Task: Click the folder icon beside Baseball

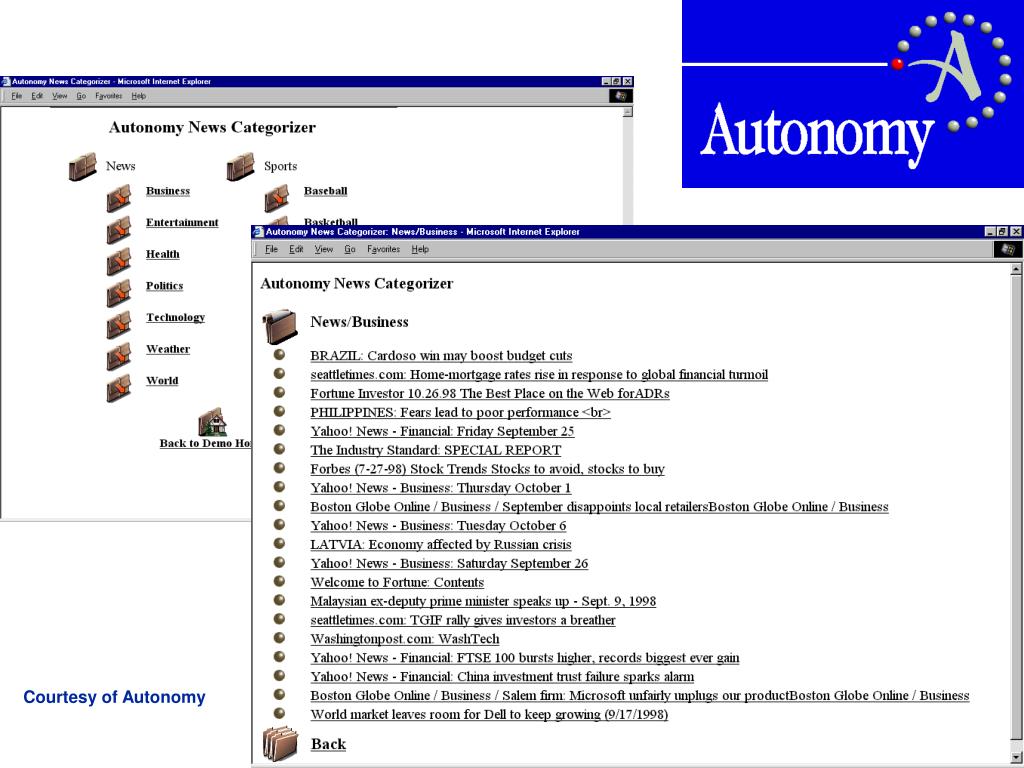Action: click(x=277, y=199)
